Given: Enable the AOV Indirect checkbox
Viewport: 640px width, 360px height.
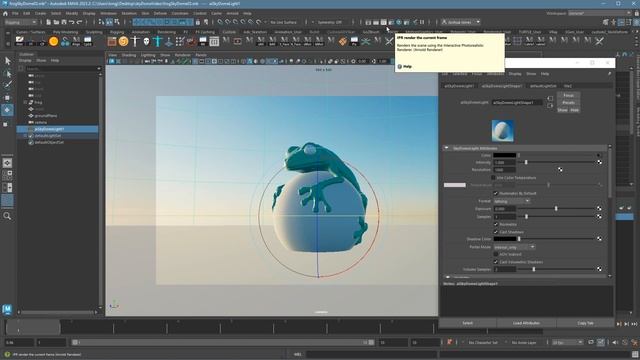Looking at the screenshot, I should click(496, 254).
